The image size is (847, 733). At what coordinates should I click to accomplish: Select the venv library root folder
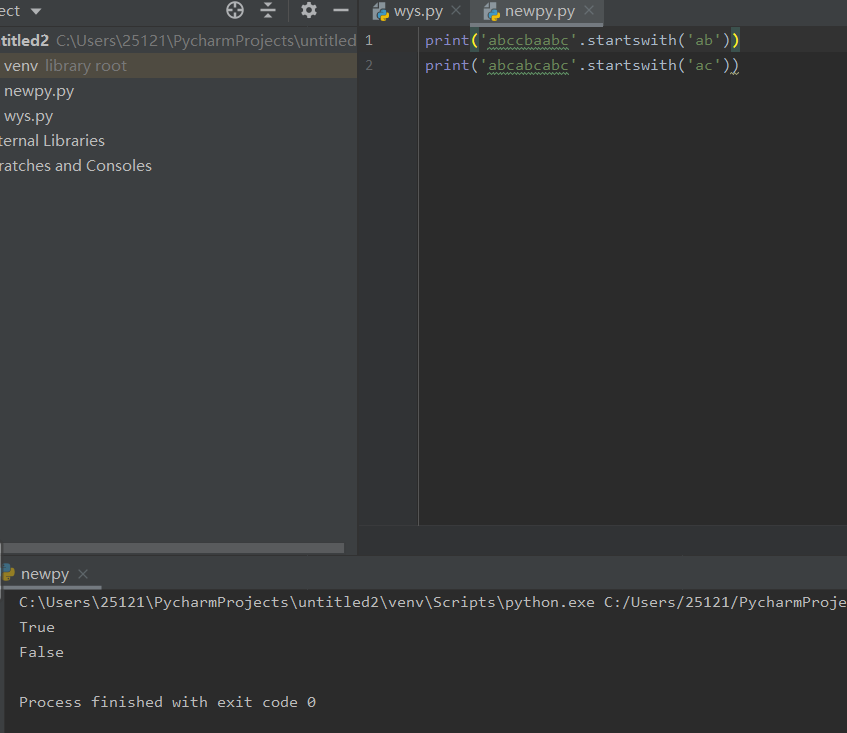[x=178, y=66]
